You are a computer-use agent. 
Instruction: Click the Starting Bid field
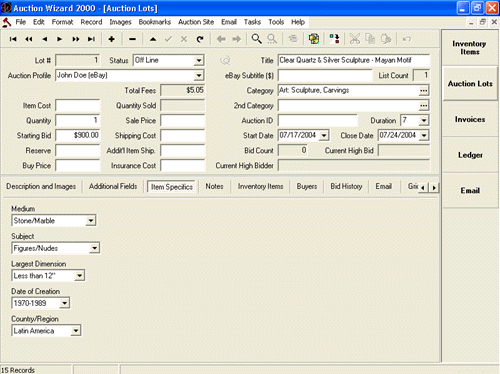coord(78,135)
